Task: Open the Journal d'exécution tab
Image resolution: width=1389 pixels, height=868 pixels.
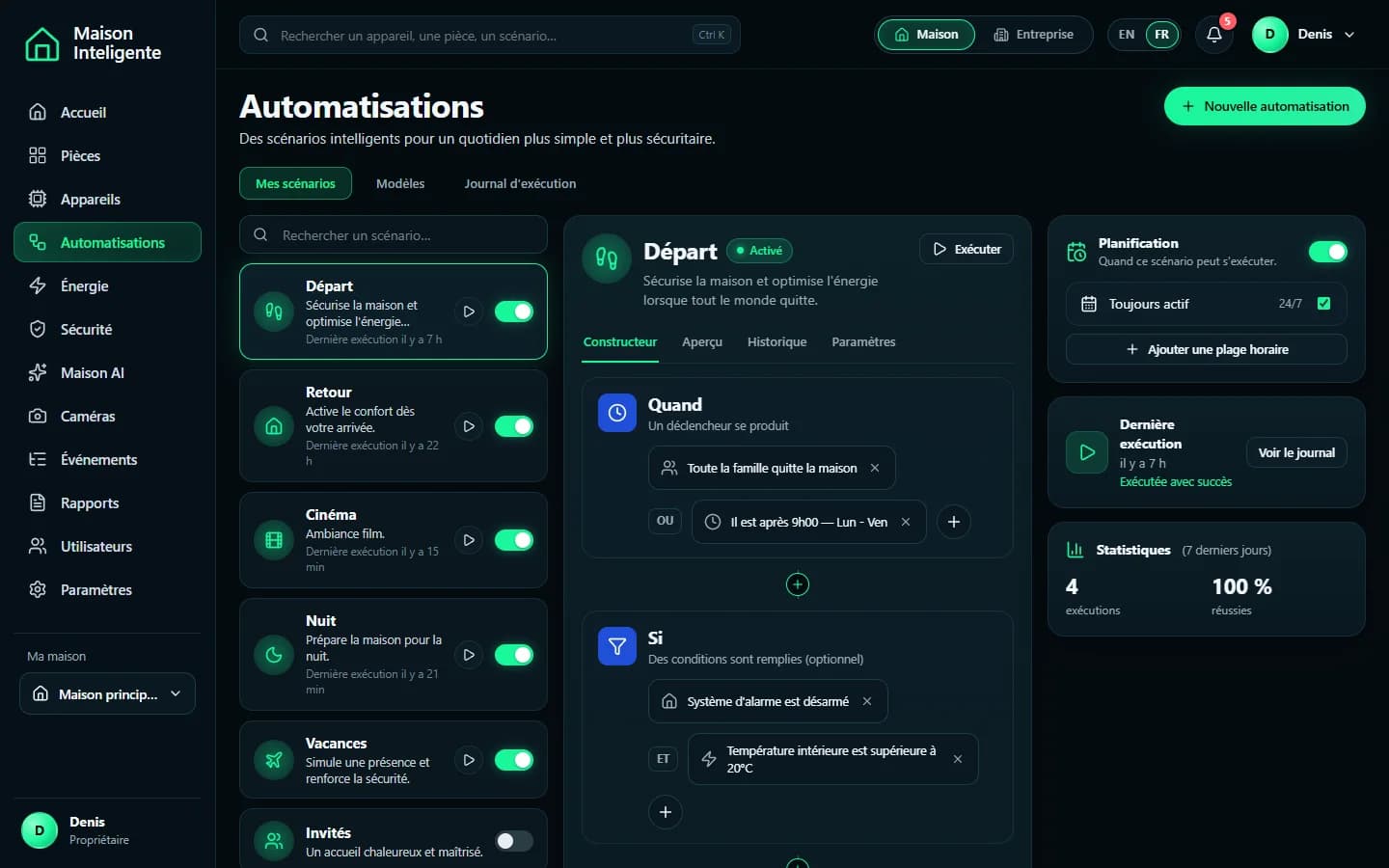Action: (x=520, y=183)
